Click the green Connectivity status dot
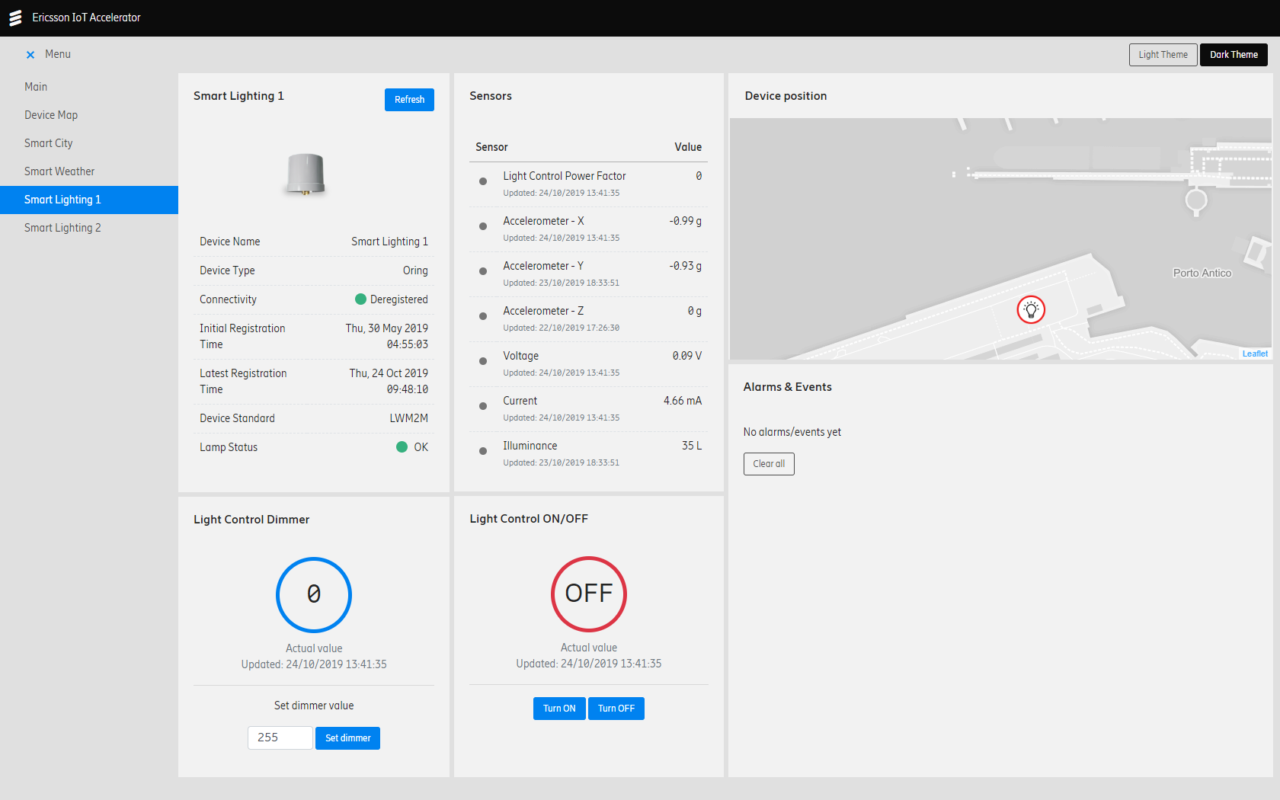1280x800 pixels. [x=360, y=299]
